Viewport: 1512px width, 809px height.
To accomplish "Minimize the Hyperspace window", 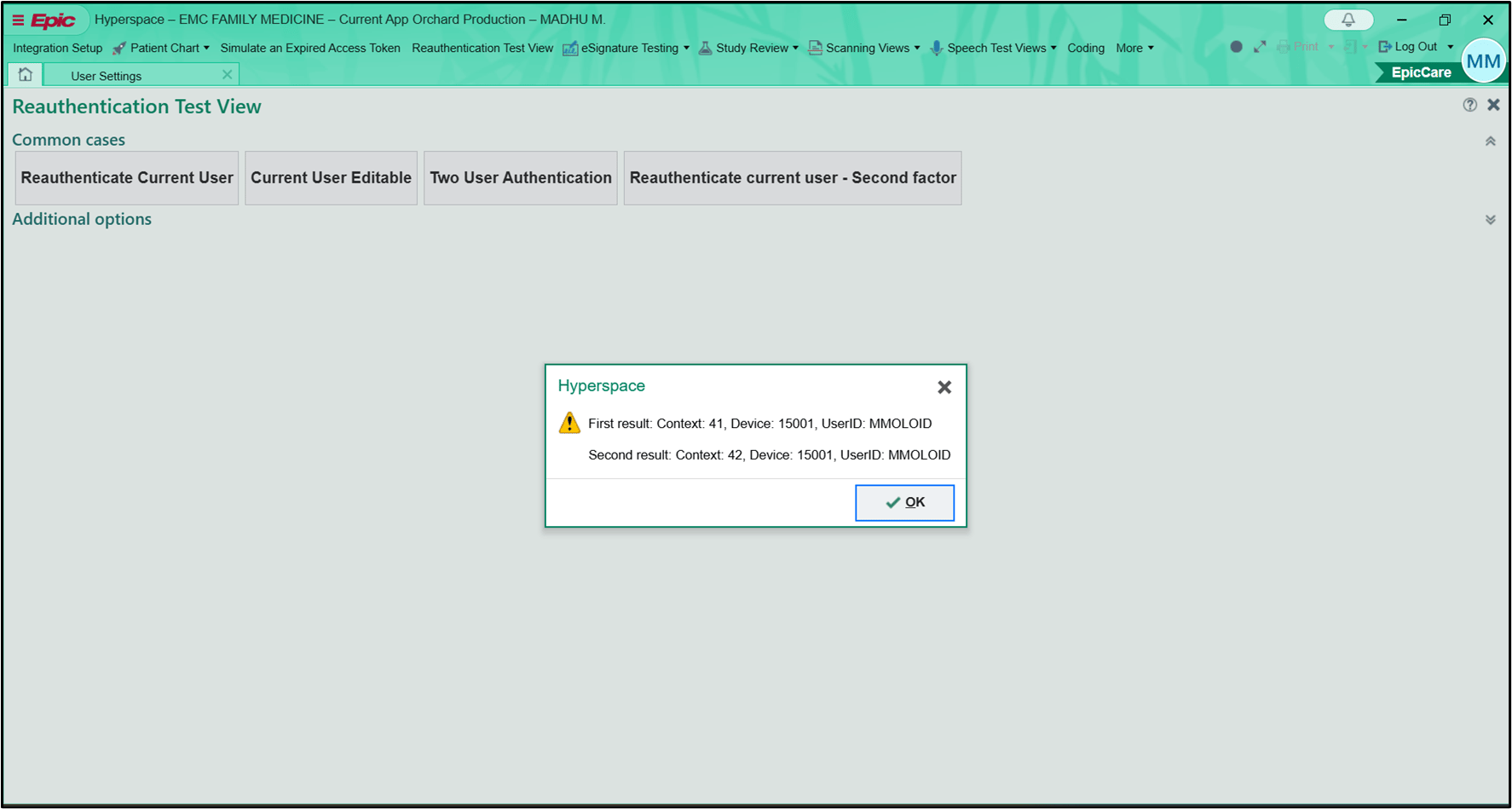I will click(1401, 20).
